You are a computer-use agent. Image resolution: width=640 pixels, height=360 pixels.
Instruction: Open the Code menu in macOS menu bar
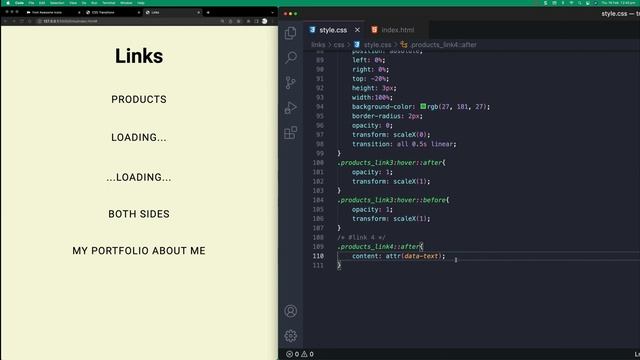(19, 3)
